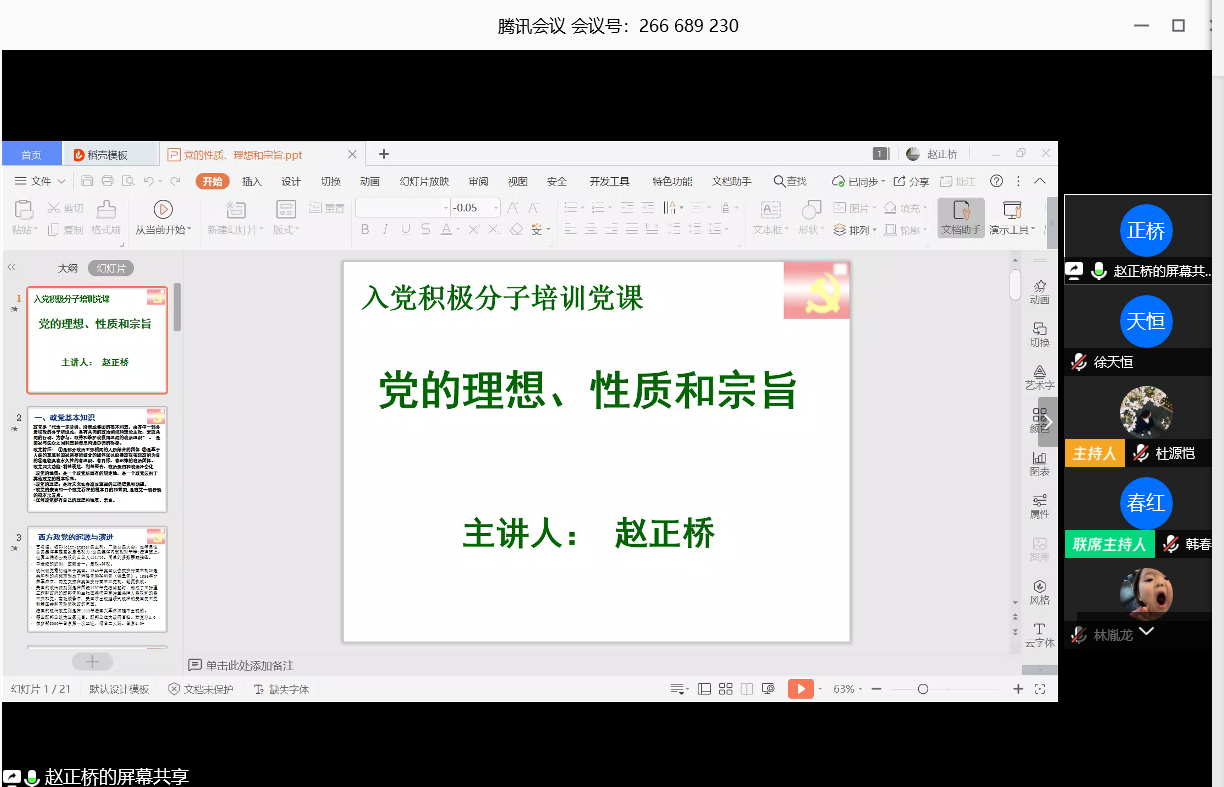
Task: Click the fit-to-window icon beside zoom slider
Action: 1040,689
